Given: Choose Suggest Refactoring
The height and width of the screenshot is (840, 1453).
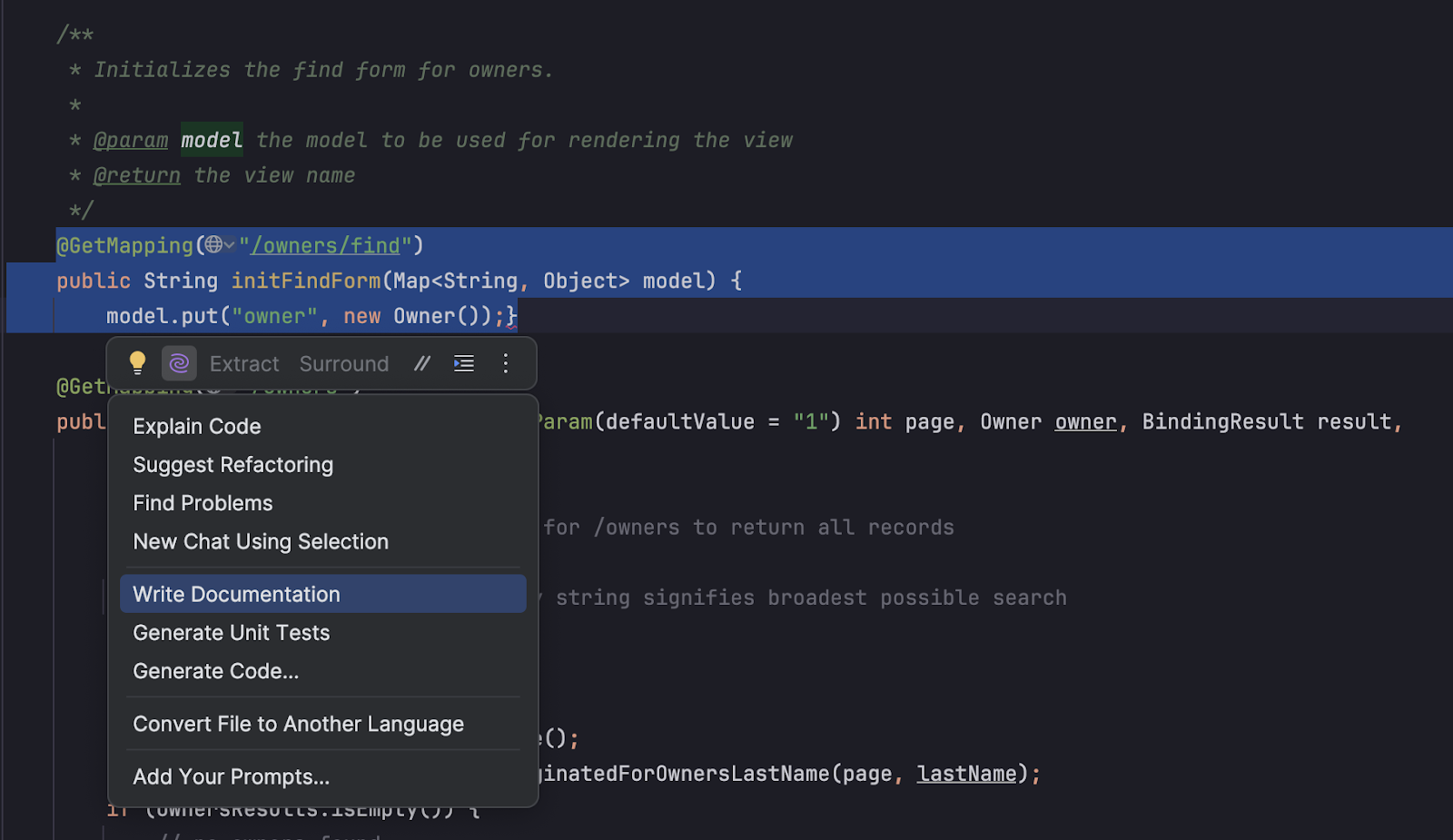Looking at the screenshot, I should point(322,465).
